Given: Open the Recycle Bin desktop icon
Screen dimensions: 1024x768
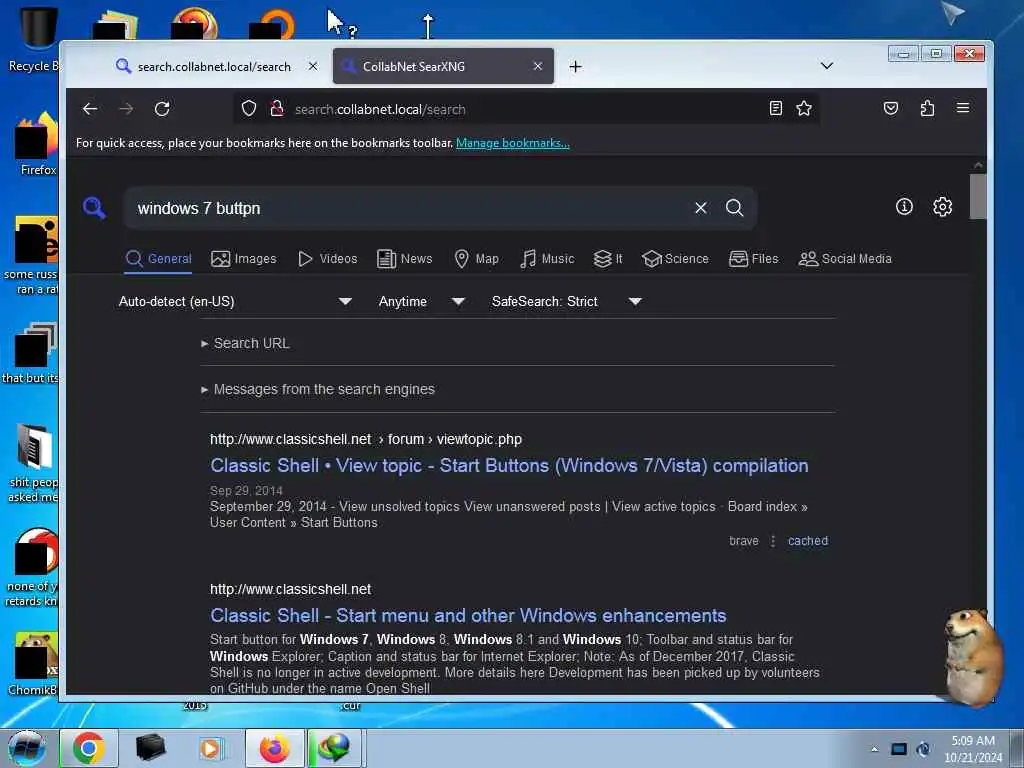Looking at the screenshot, I should click(36, 39).
